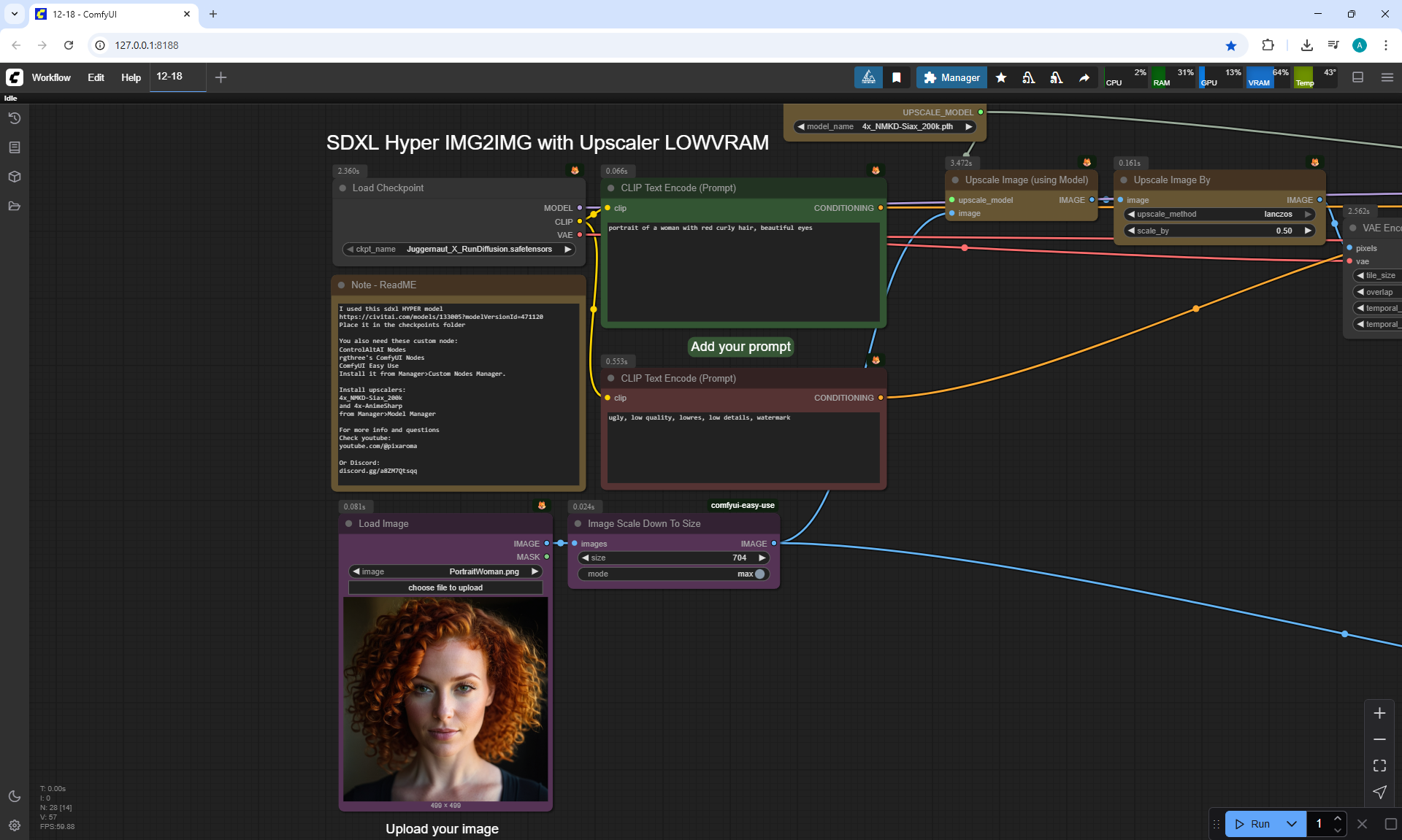The image size is (1402, 840).
Task: Click fit view icon in zoom controls
Action: pos(1379,766)
